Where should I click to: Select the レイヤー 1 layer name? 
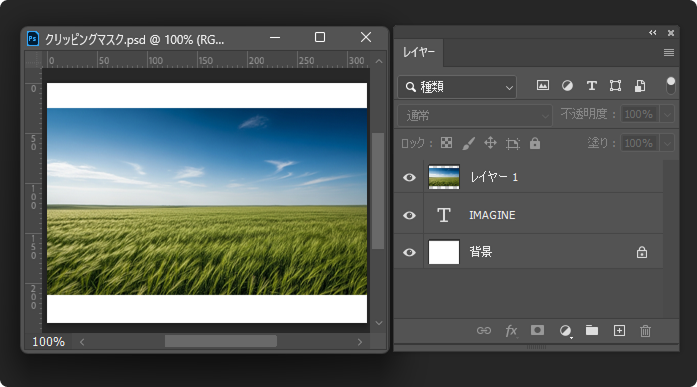(x=494, y=177)
